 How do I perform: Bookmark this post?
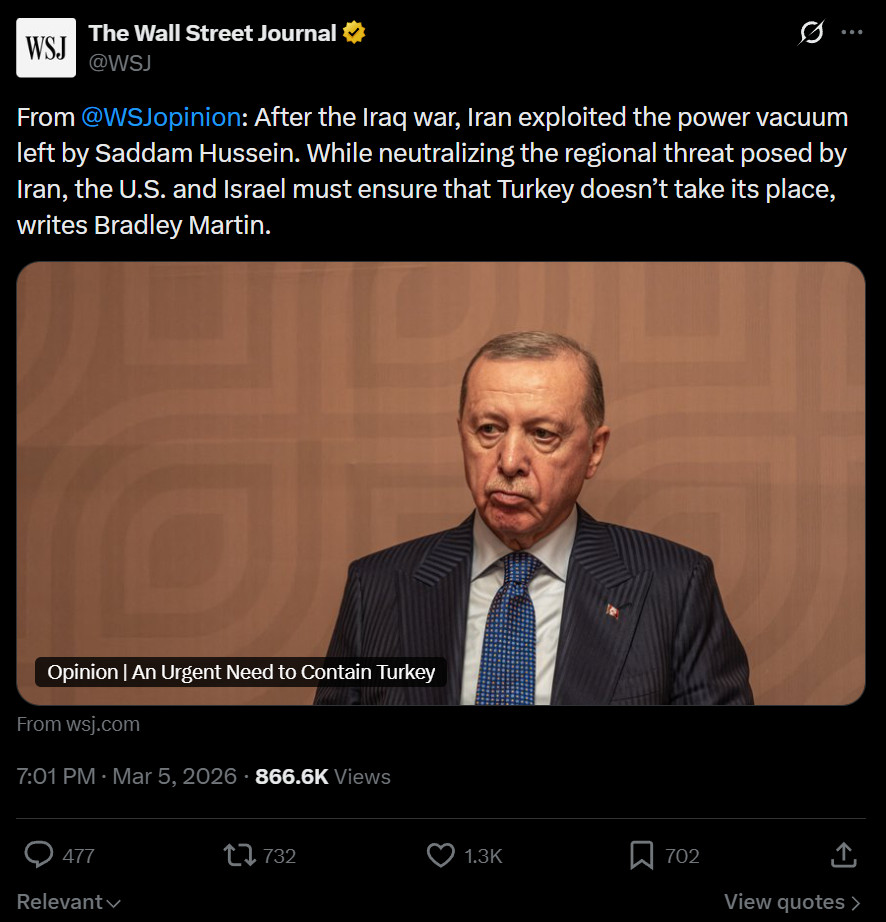[x=641, y=855]
